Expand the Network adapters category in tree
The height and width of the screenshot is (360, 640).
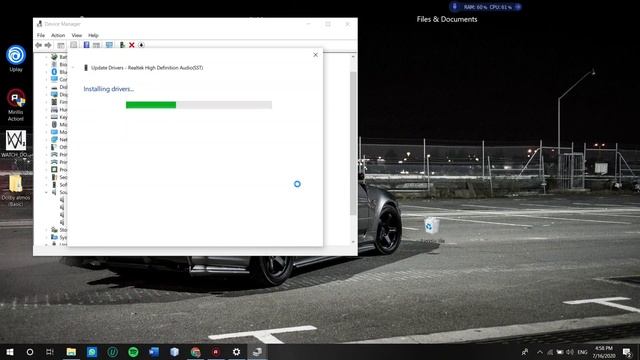pyautogui.click(x=46, y=140)
